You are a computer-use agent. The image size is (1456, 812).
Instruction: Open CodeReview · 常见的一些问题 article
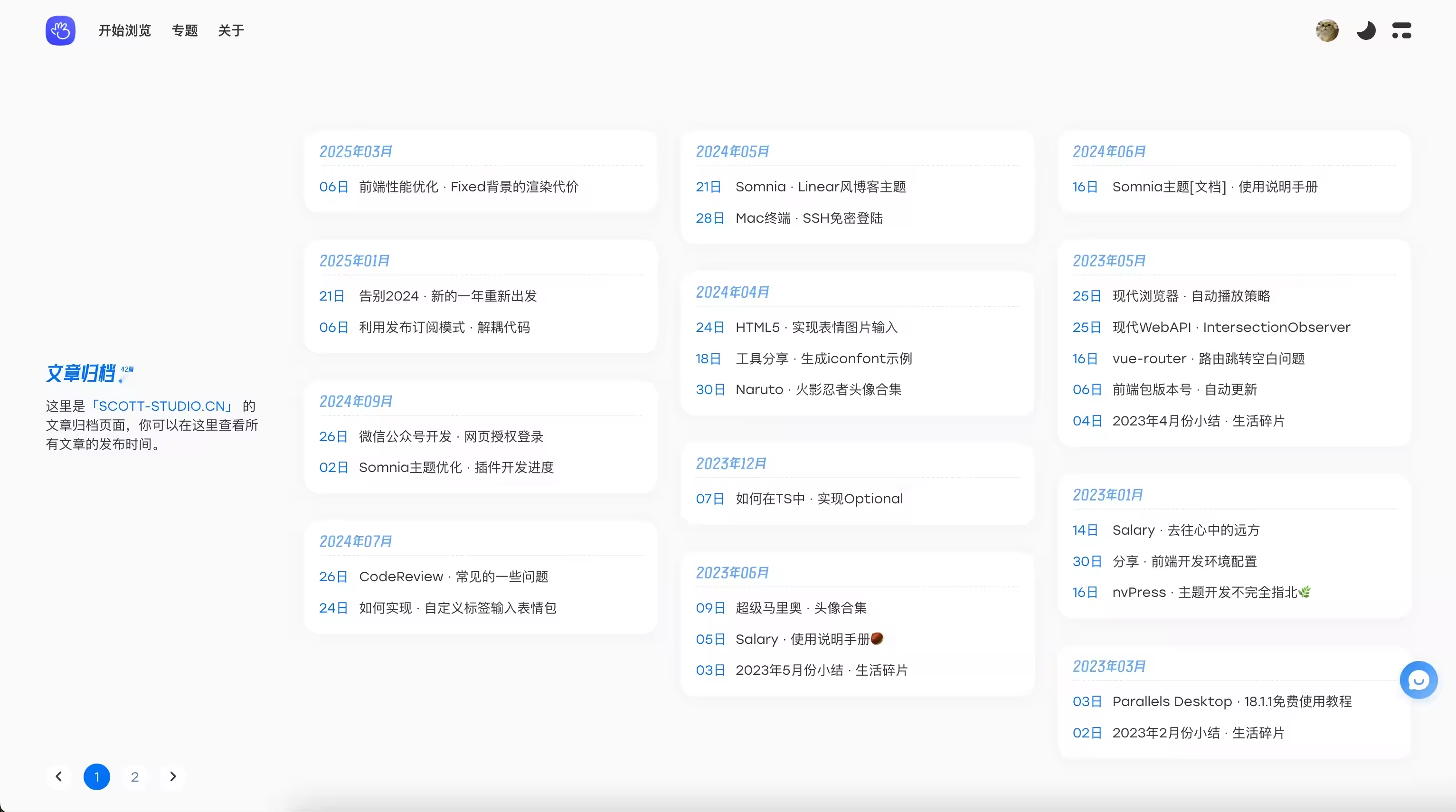(454, 576)
